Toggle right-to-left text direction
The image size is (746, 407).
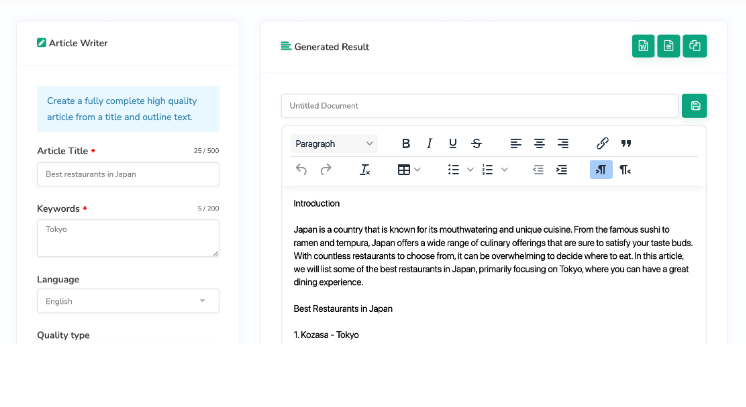[x=625, y=169]
